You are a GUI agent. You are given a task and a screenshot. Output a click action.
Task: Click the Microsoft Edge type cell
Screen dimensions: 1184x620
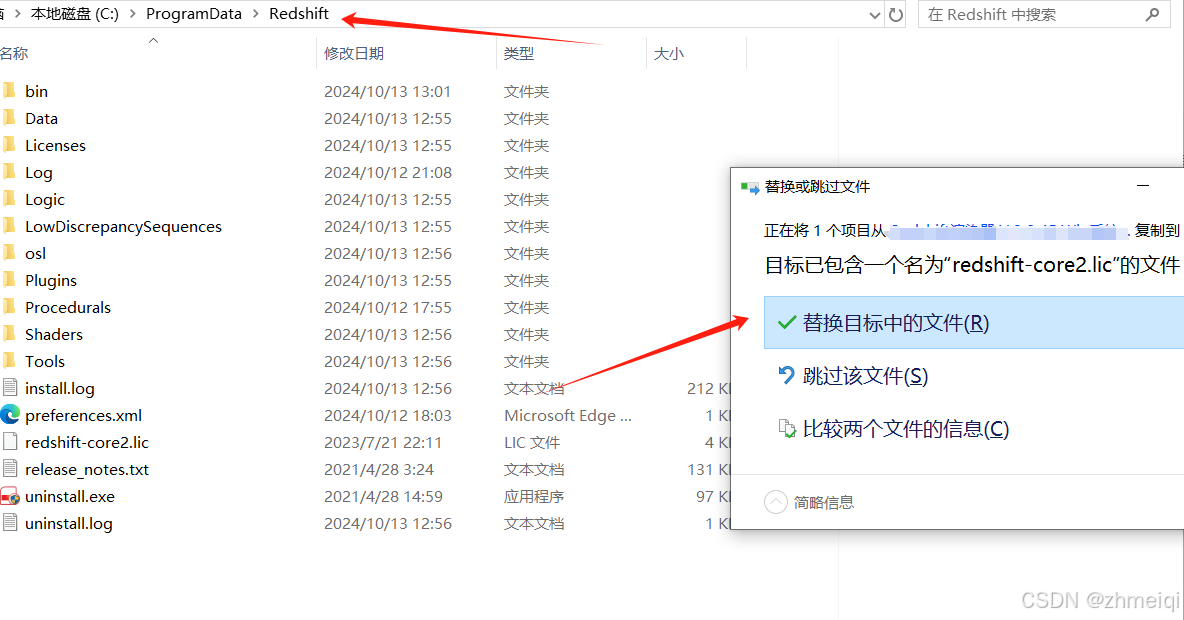568,415
